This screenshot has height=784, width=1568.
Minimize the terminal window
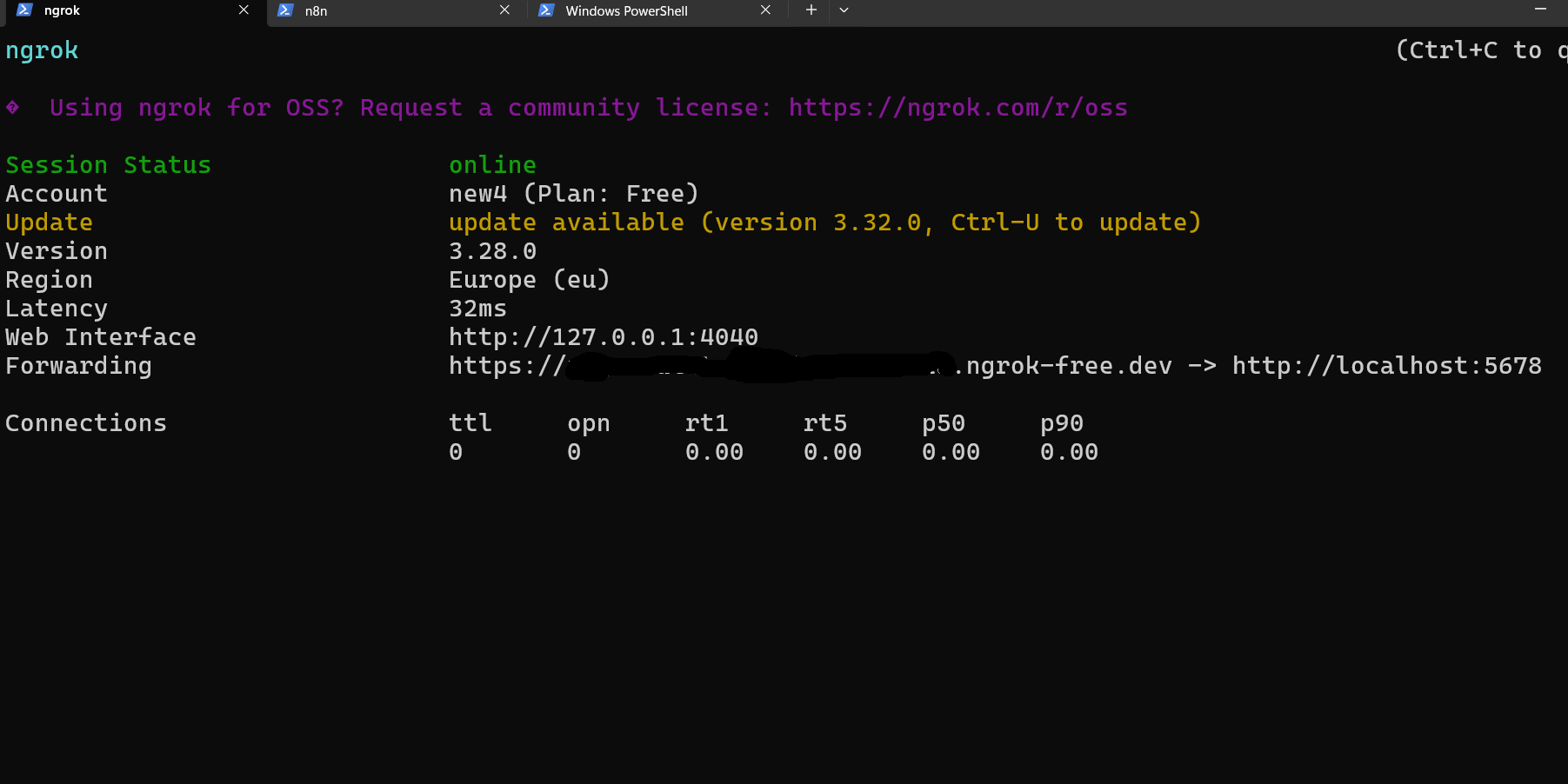coord(1540,9)
